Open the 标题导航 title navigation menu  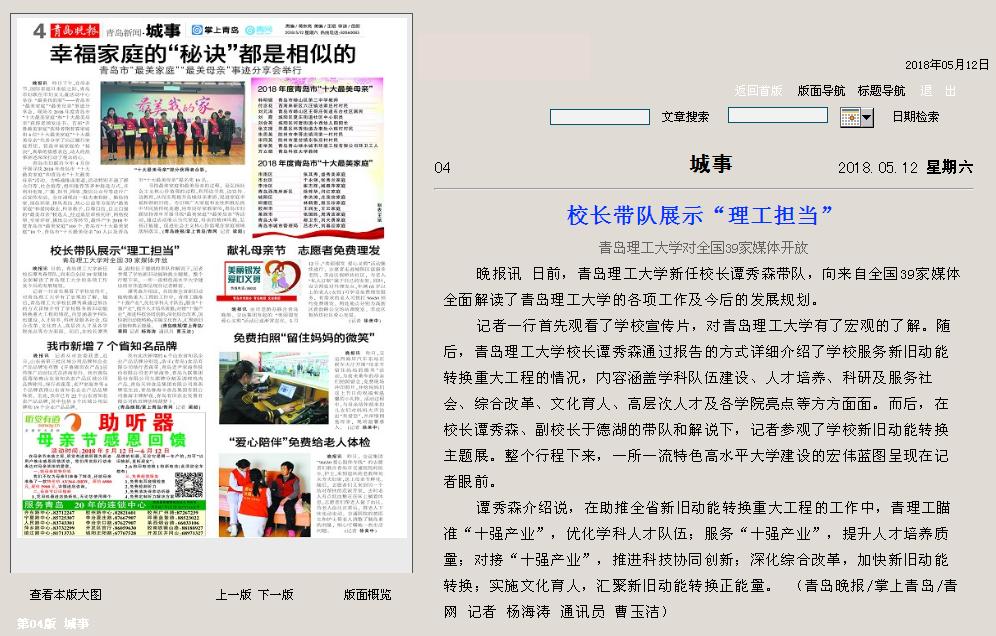point(881,90)
